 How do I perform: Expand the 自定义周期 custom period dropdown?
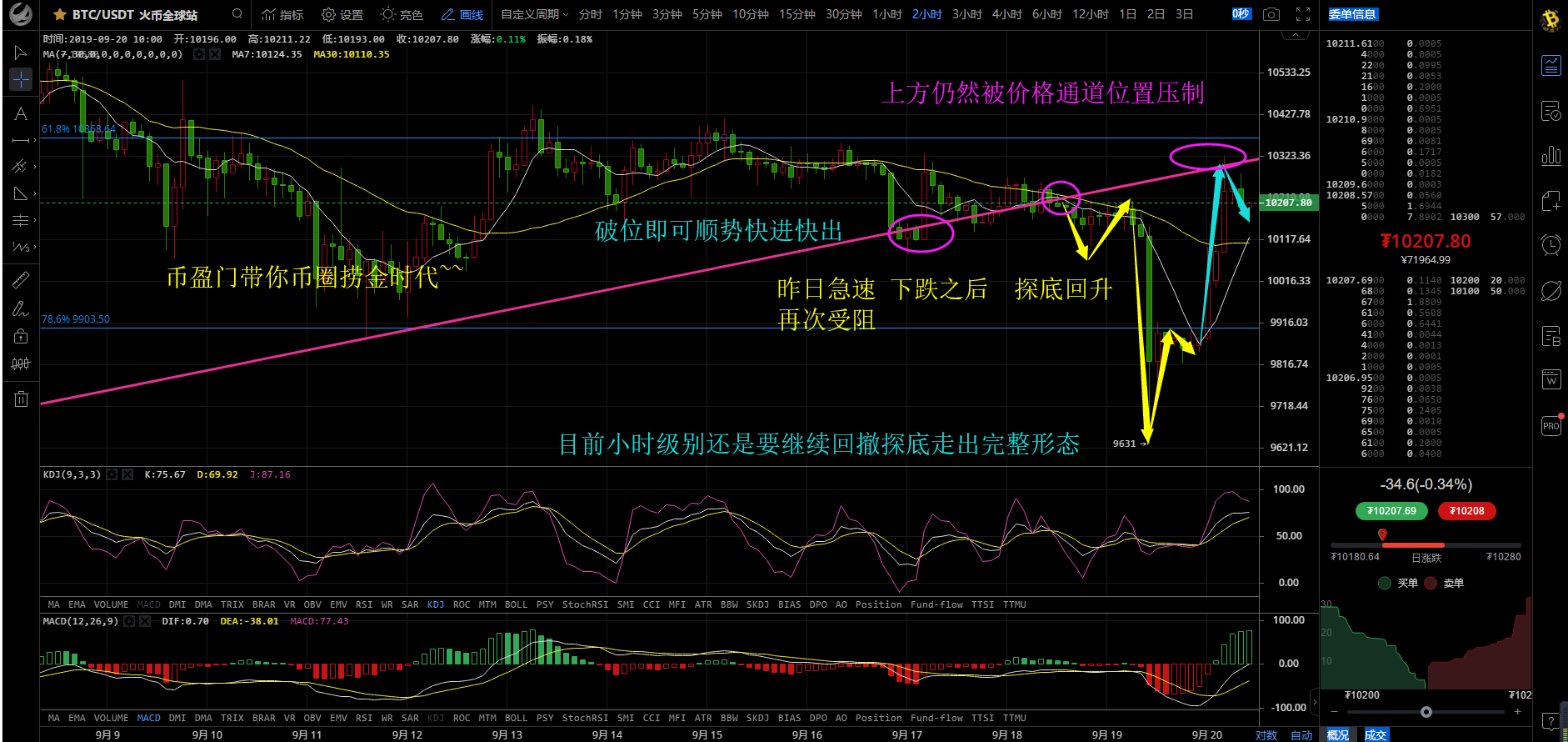[x=534, y=14]
